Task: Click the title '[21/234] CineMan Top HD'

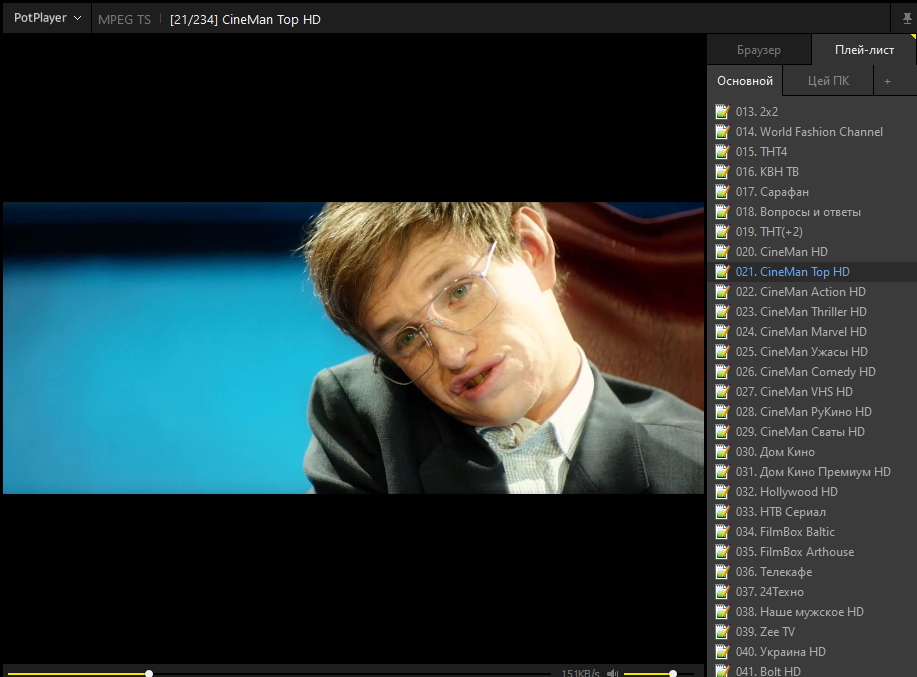Action: [245, 19]
